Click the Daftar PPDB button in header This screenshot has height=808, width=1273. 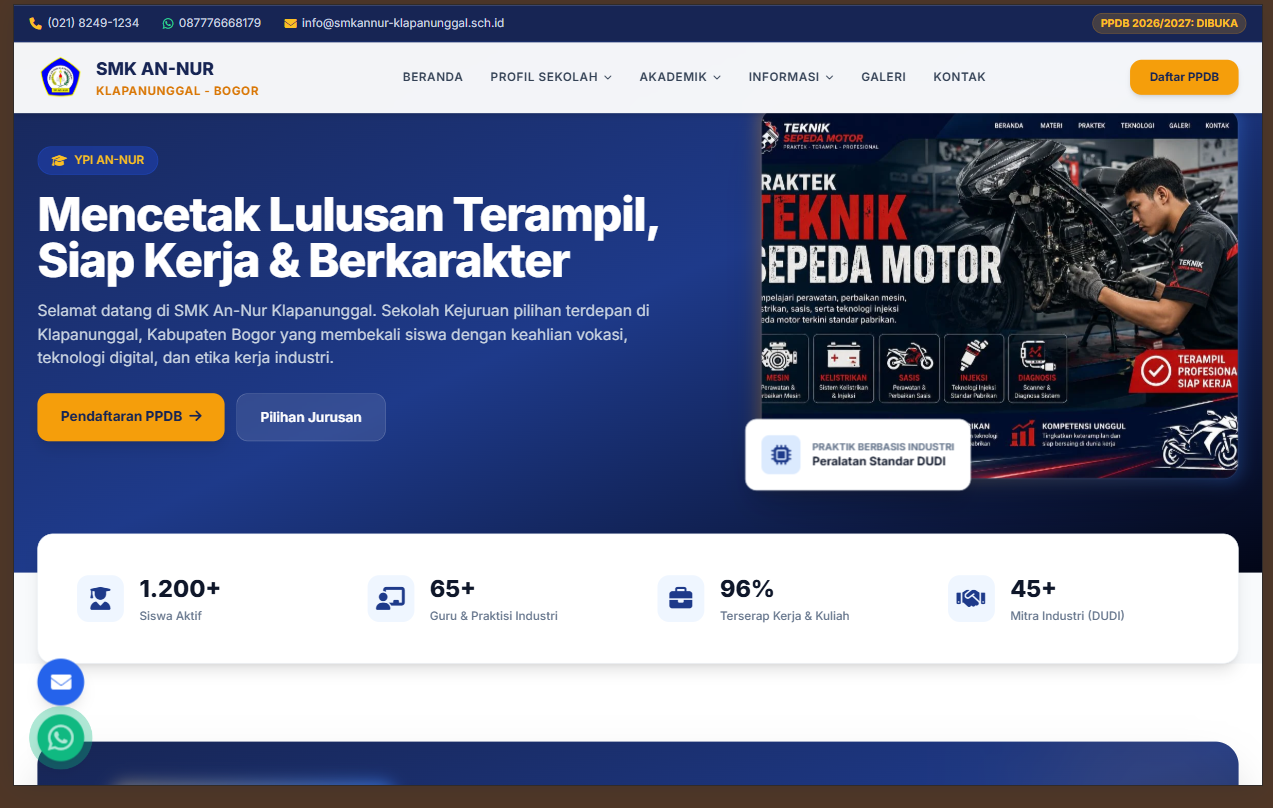coord(1184,77)
